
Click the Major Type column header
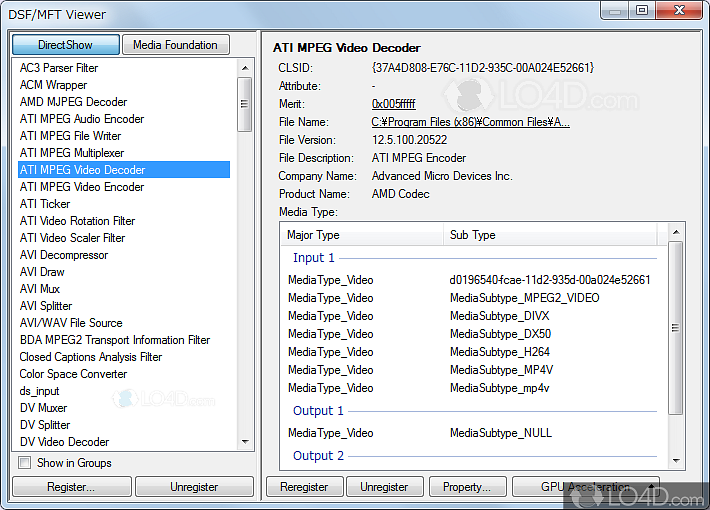(x=313, y=235)
